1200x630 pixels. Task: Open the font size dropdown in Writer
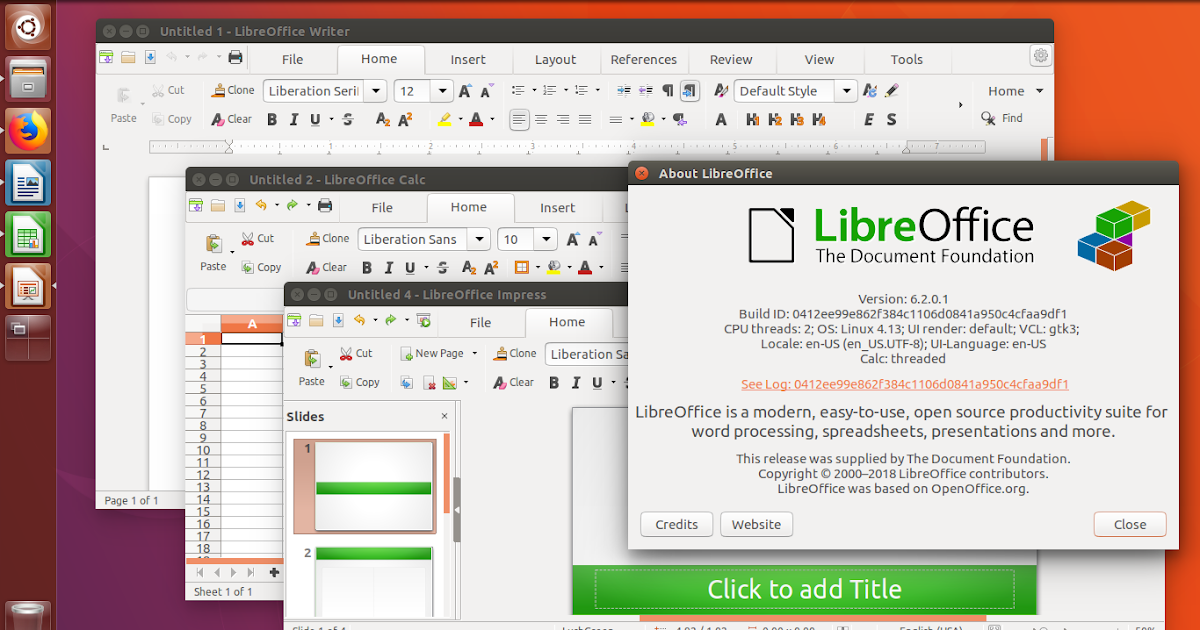point(441,90)
